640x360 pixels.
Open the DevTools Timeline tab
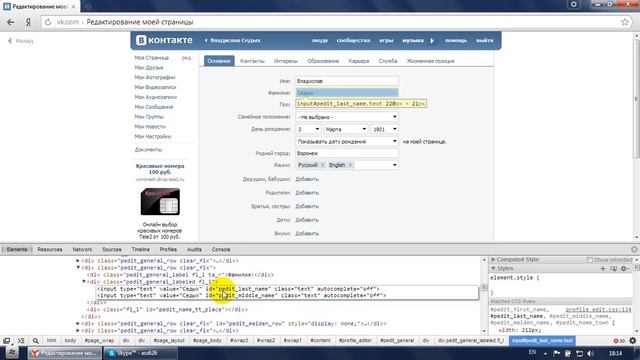click(x=140, y=249)
